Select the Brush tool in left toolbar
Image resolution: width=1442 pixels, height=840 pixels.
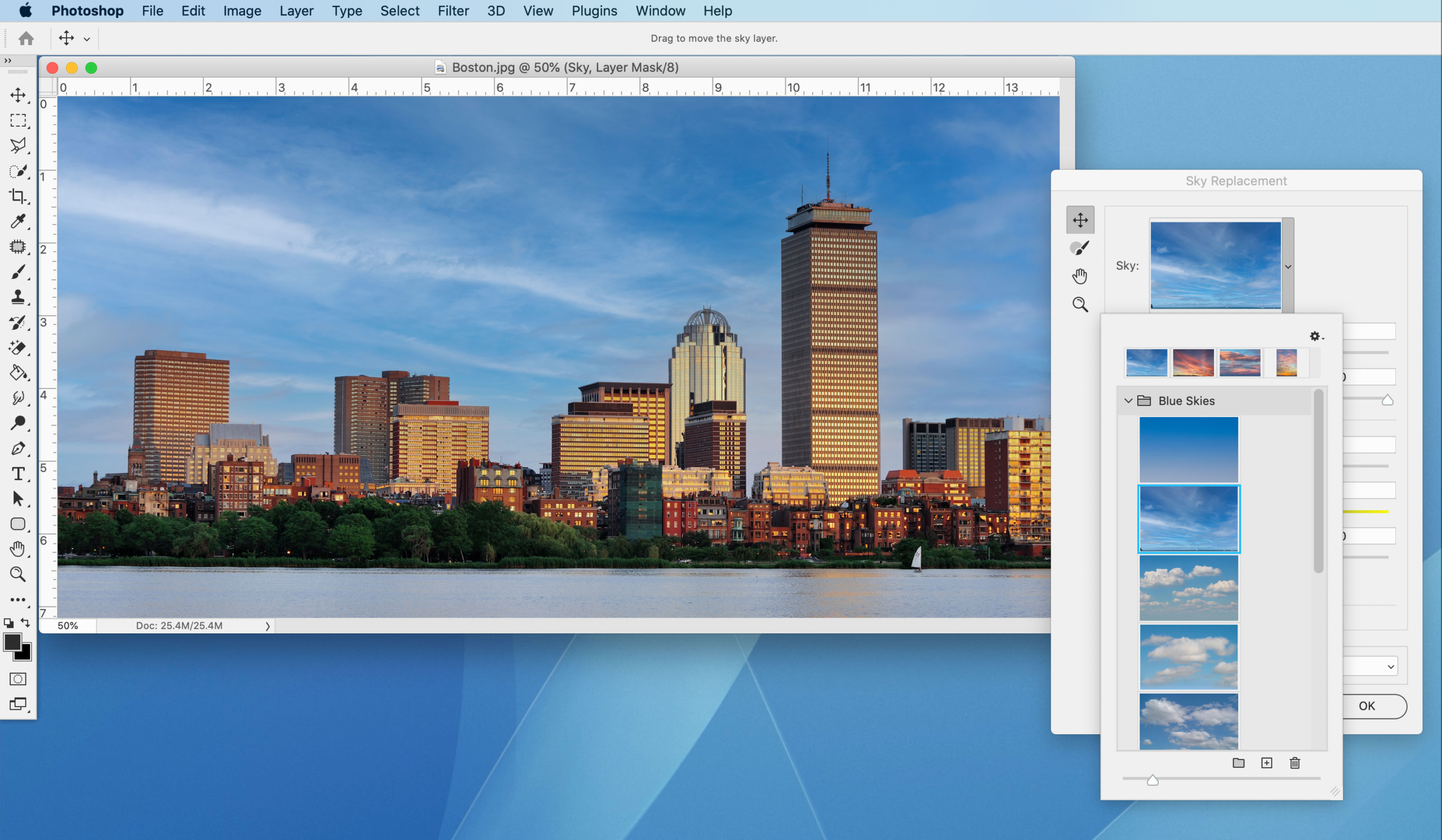(x=17, y=272)
